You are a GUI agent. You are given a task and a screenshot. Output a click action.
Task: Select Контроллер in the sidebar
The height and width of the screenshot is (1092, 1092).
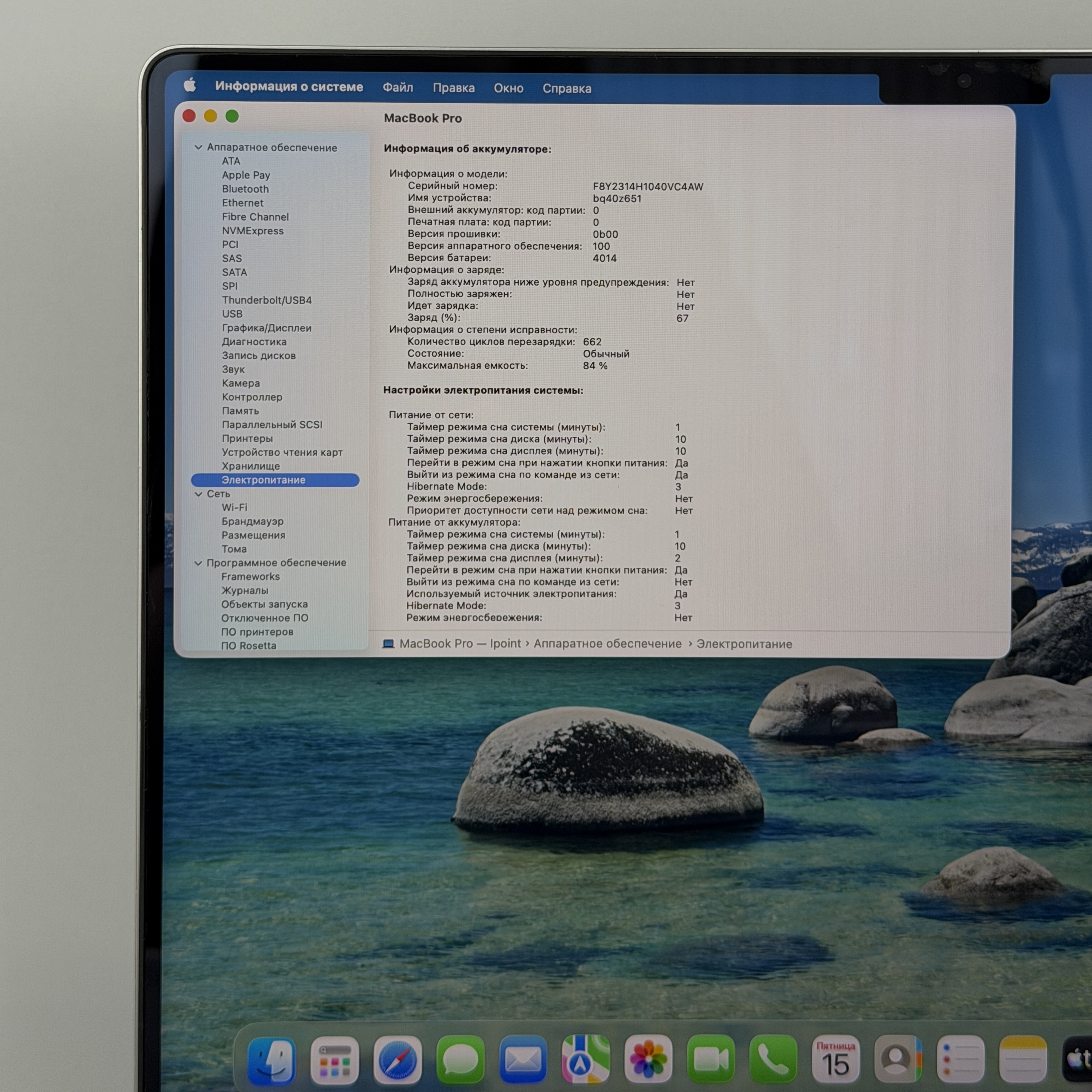252,397
